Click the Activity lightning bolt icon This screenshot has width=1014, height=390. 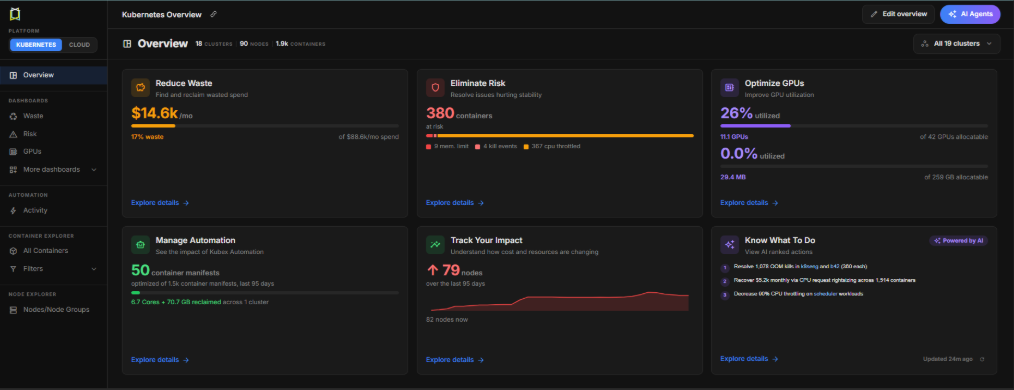point(14,210)
